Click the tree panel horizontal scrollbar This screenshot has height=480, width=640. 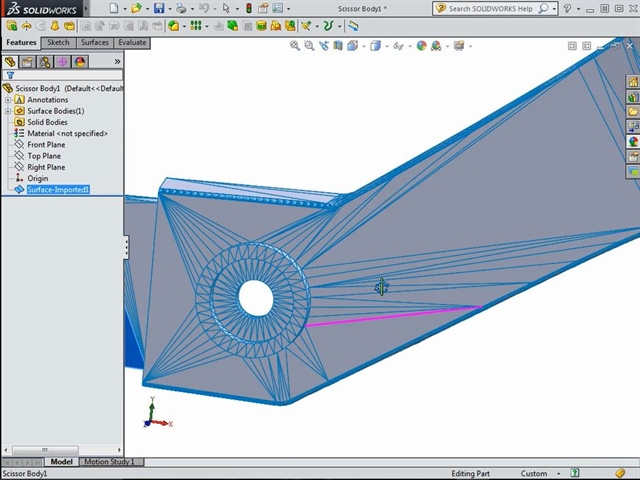tap(45, 450)
